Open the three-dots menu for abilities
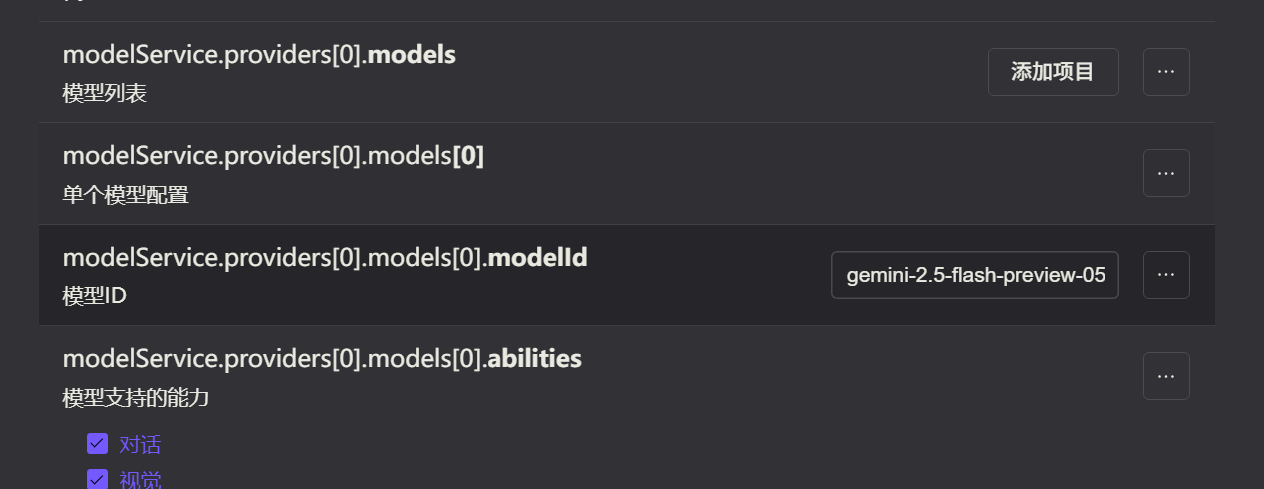The height and width of the screenshot is (489, 1264). pos(1166,376)
